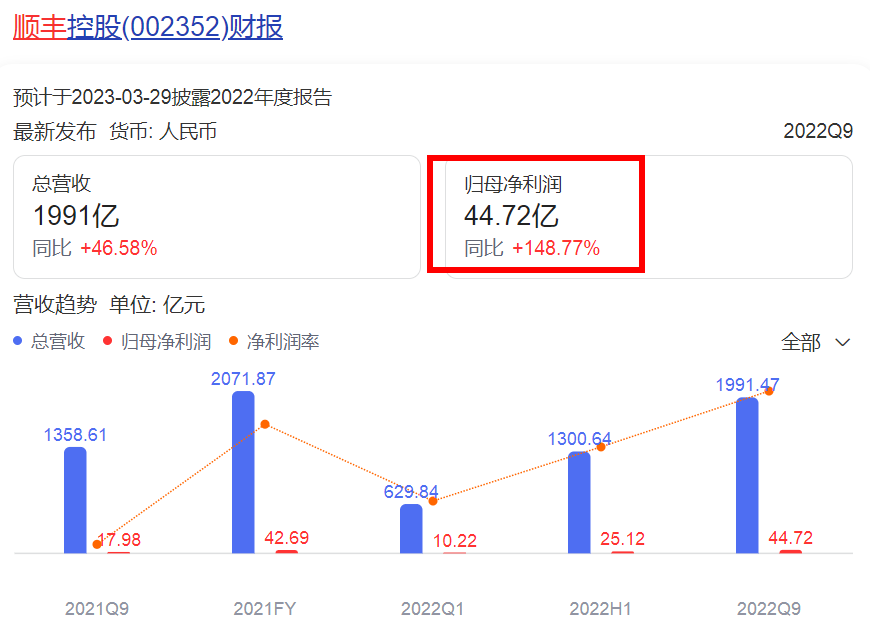The image size is (870, 628).
Task: Click the blue 总营收 legend dot
Action: tap(18, 342)
